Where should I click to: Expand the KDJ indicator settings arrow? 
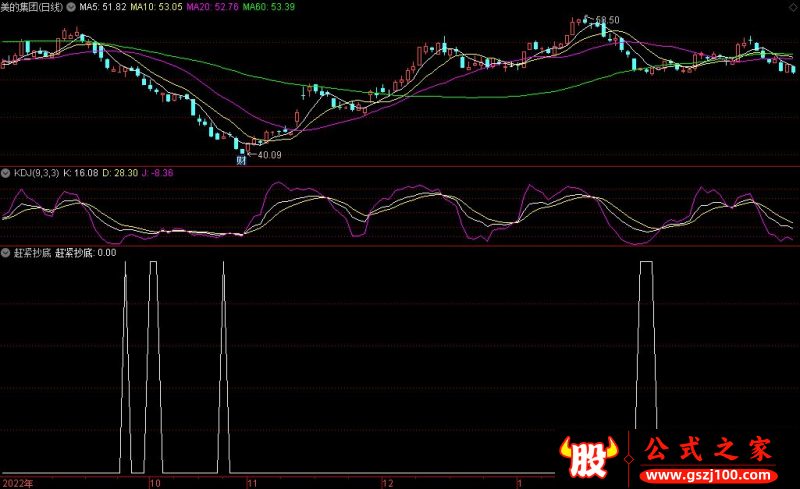6,173
